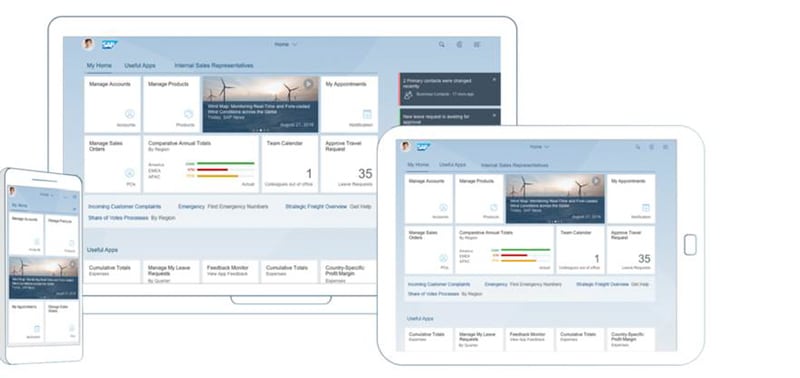The image size is (800, 378).
Task: Click the user avatar on the laptop screen
Action: (x=88, y=44)
